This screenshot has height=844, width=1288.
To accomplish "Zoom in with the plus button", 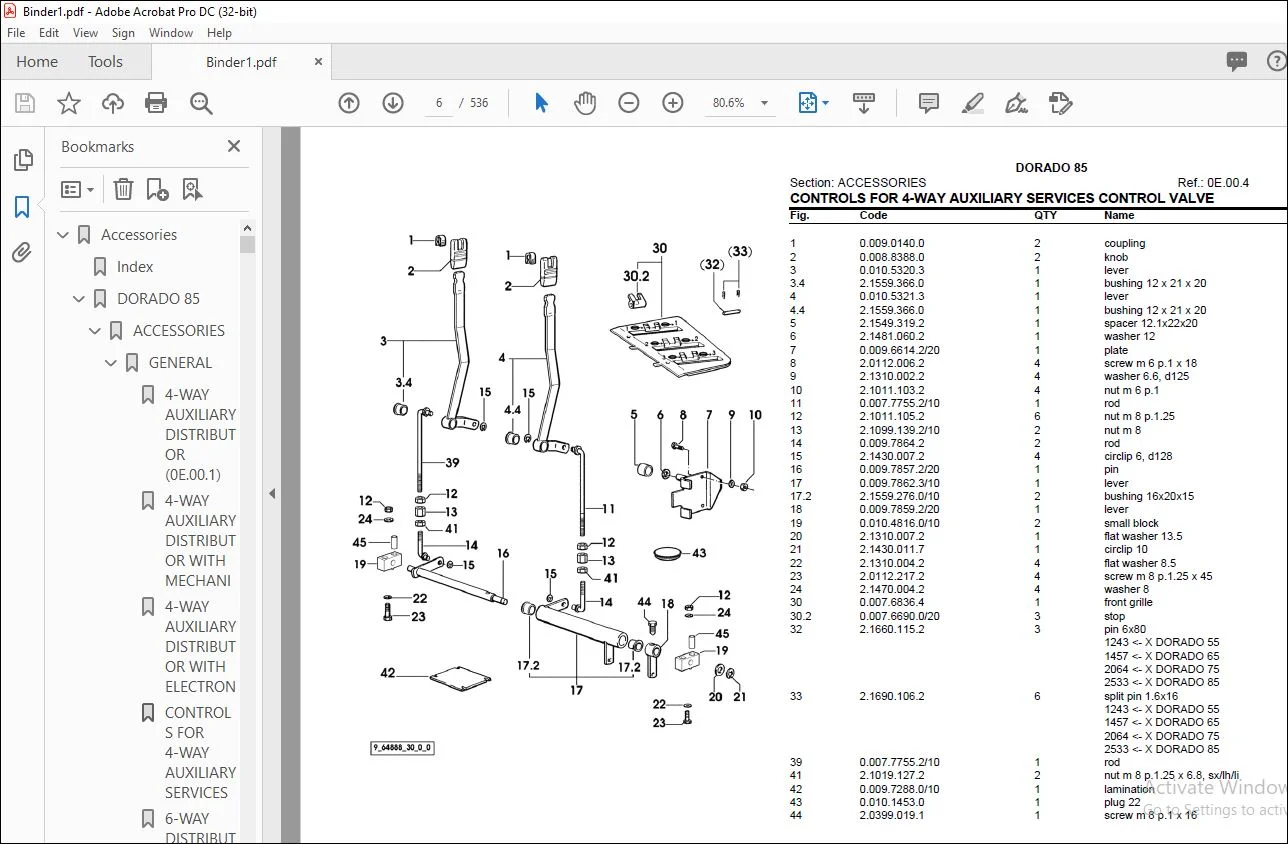I will tap(673, 103).
